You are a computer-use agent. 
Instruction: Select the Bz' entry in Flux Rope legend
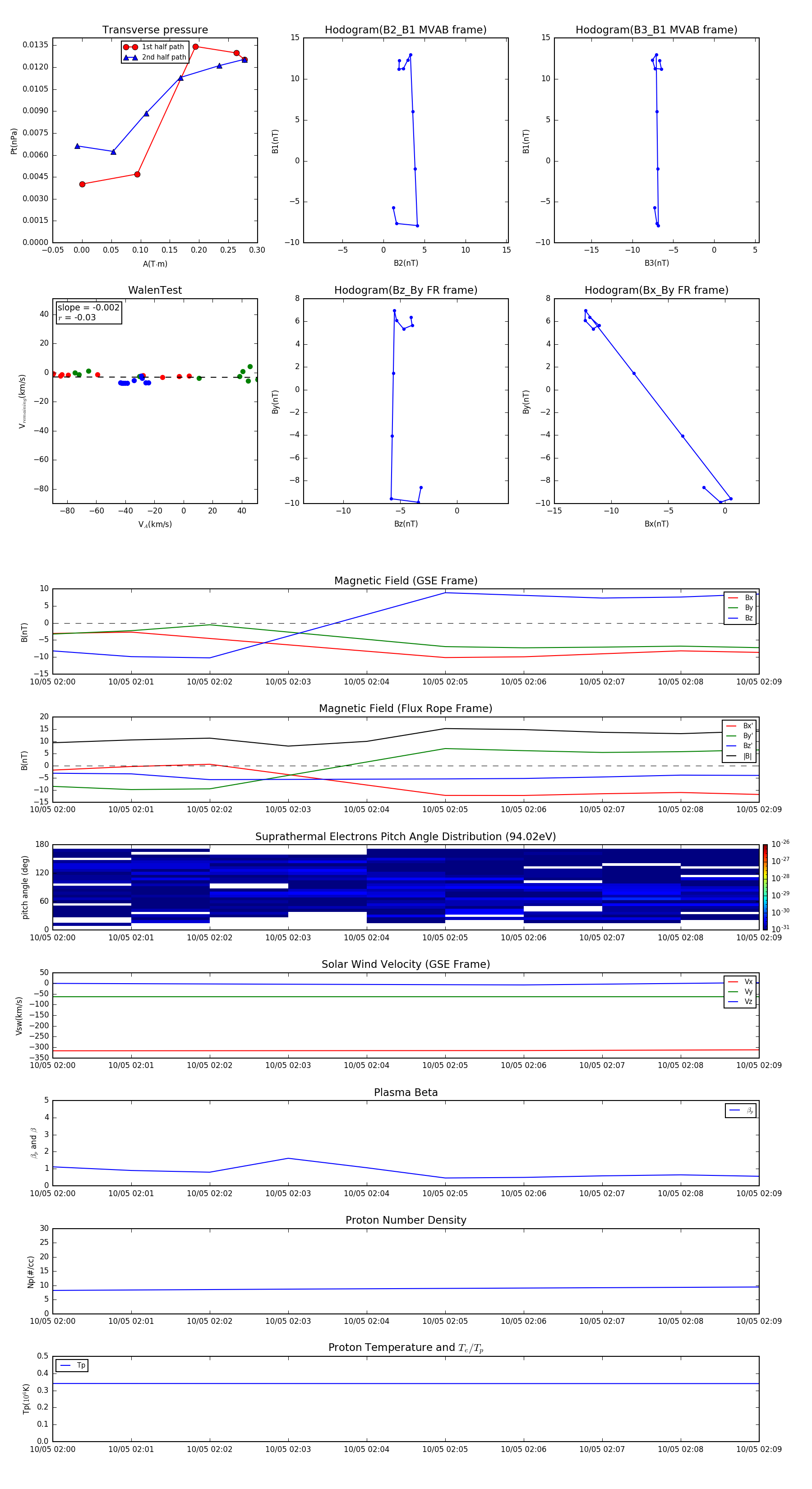739,746
